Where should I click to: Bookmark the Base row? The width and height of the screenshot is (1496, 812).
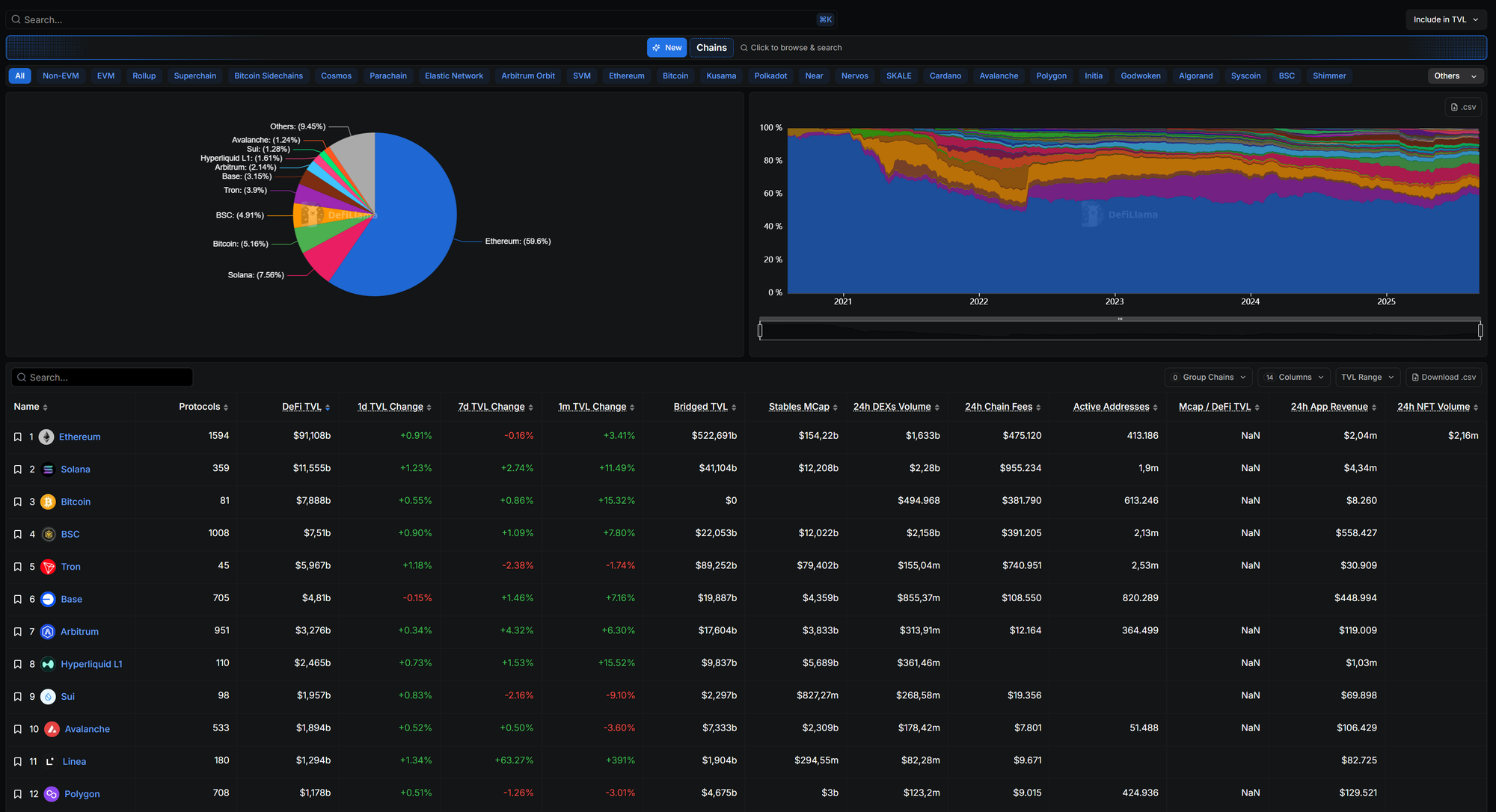point(18,600)
